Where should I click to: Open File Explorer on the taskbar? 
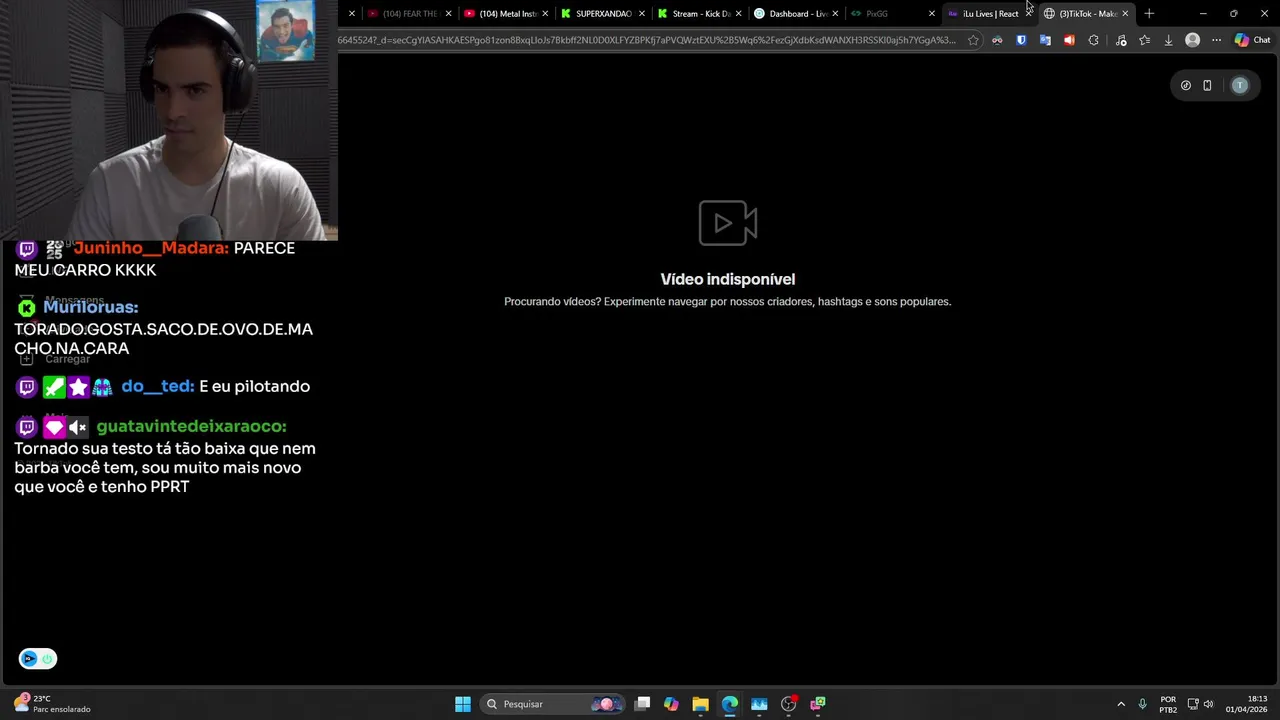pyautogui.click(x=700, y=704)
